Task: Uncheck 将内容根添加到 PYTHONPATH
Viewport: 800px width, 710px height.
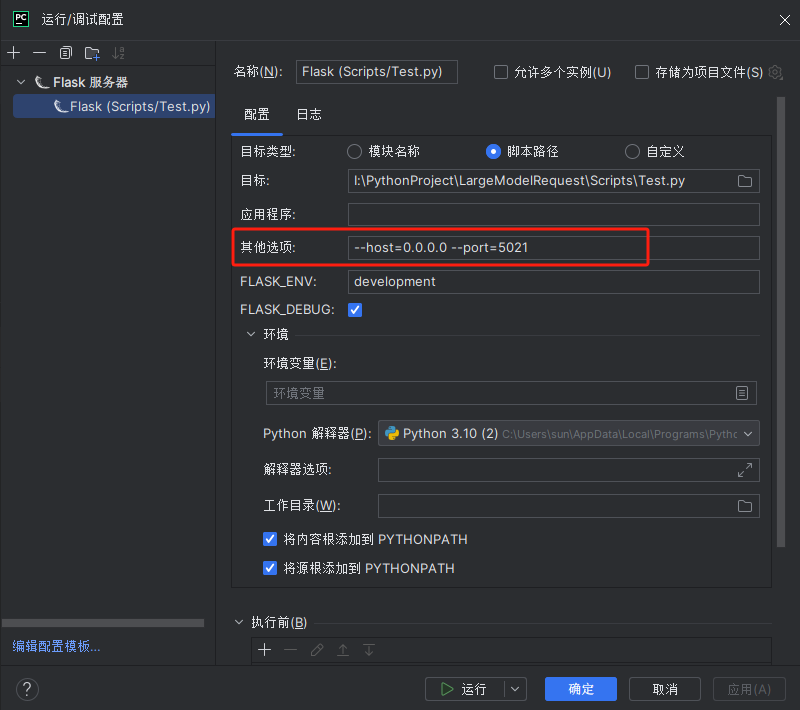Action: tap(270, 539)
